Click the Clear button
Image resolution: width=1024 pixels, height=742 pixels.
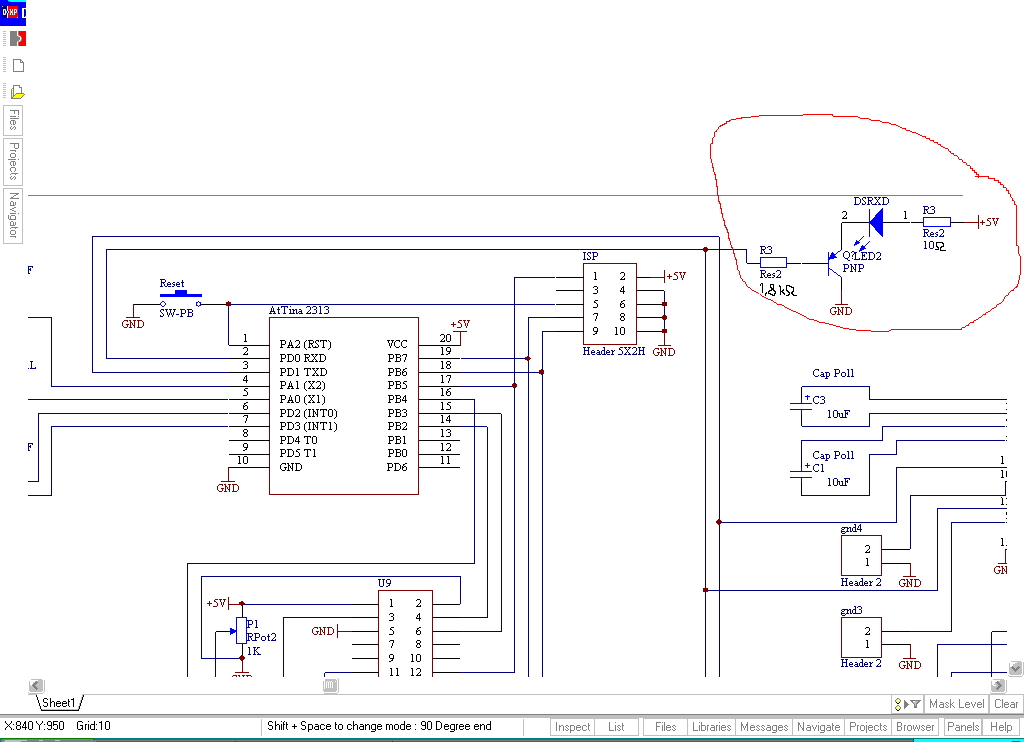(1006, 704)
